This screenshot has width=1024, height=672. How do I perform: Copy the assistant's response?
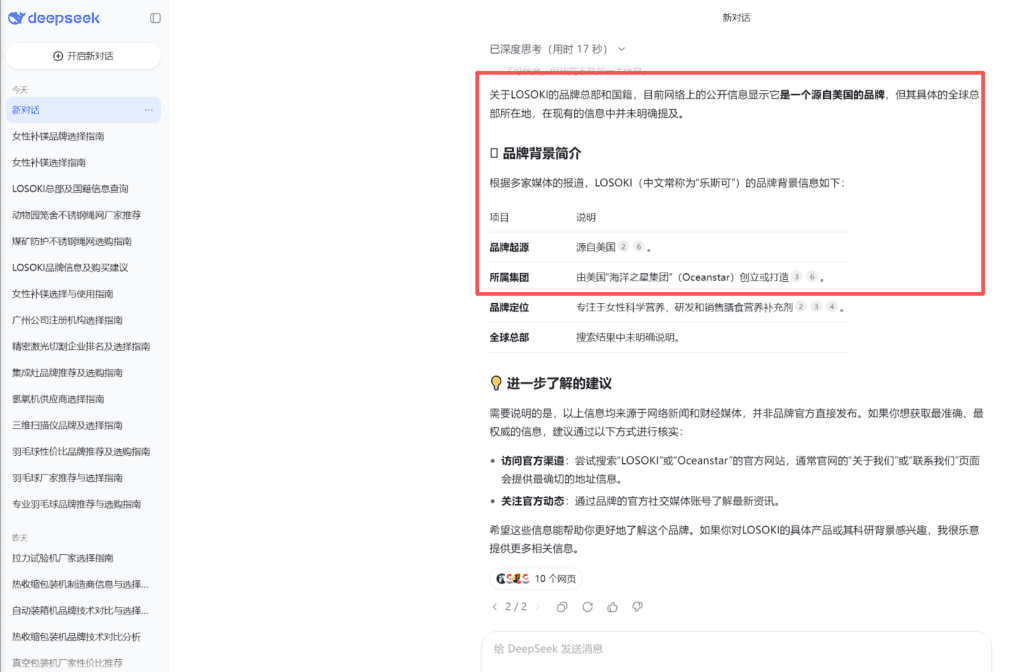[561, 606]
